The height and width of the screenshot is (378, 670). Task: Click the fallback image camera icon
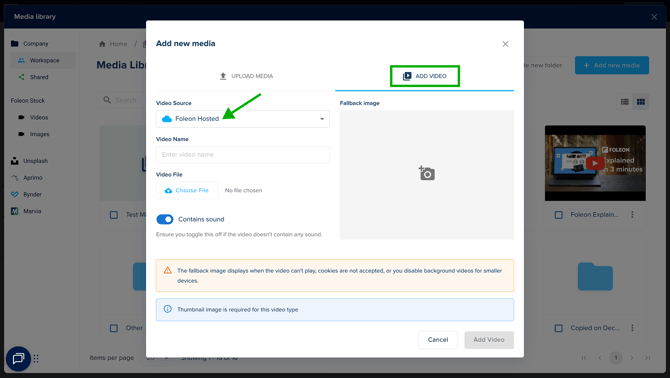pos(426,173)
